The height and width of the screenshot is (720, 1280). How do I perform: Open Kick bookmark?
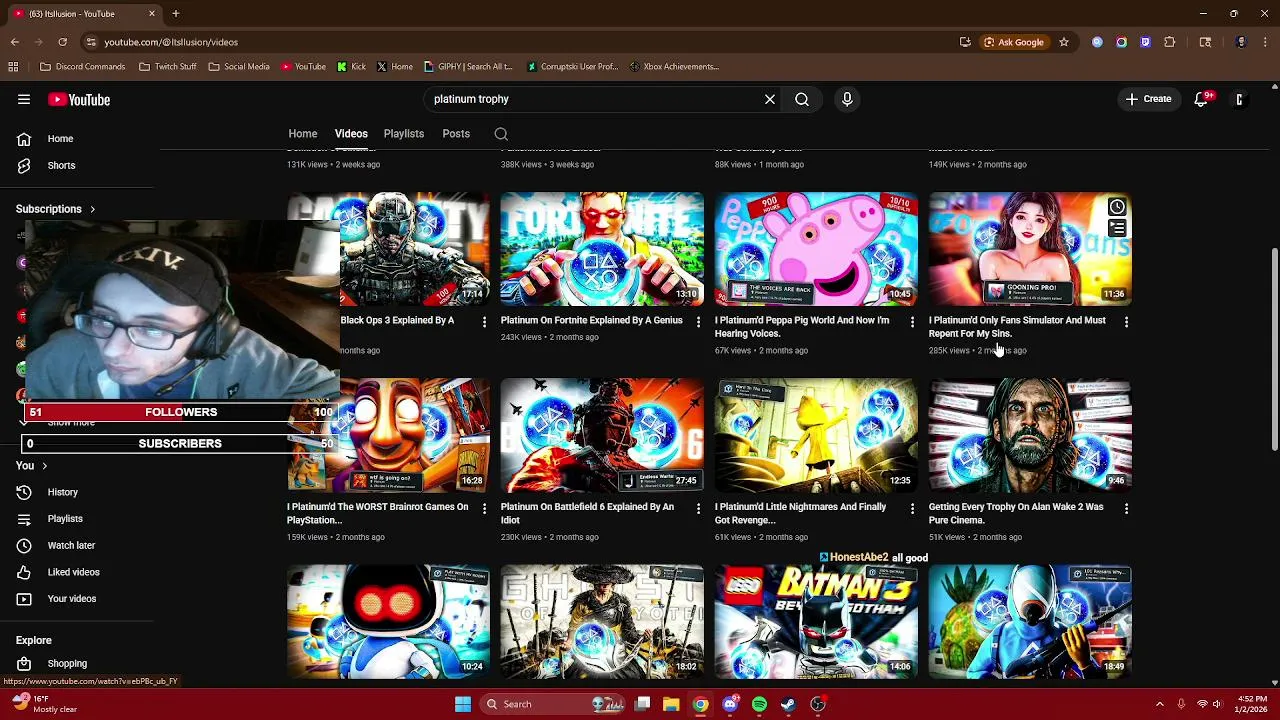point(352,67)
